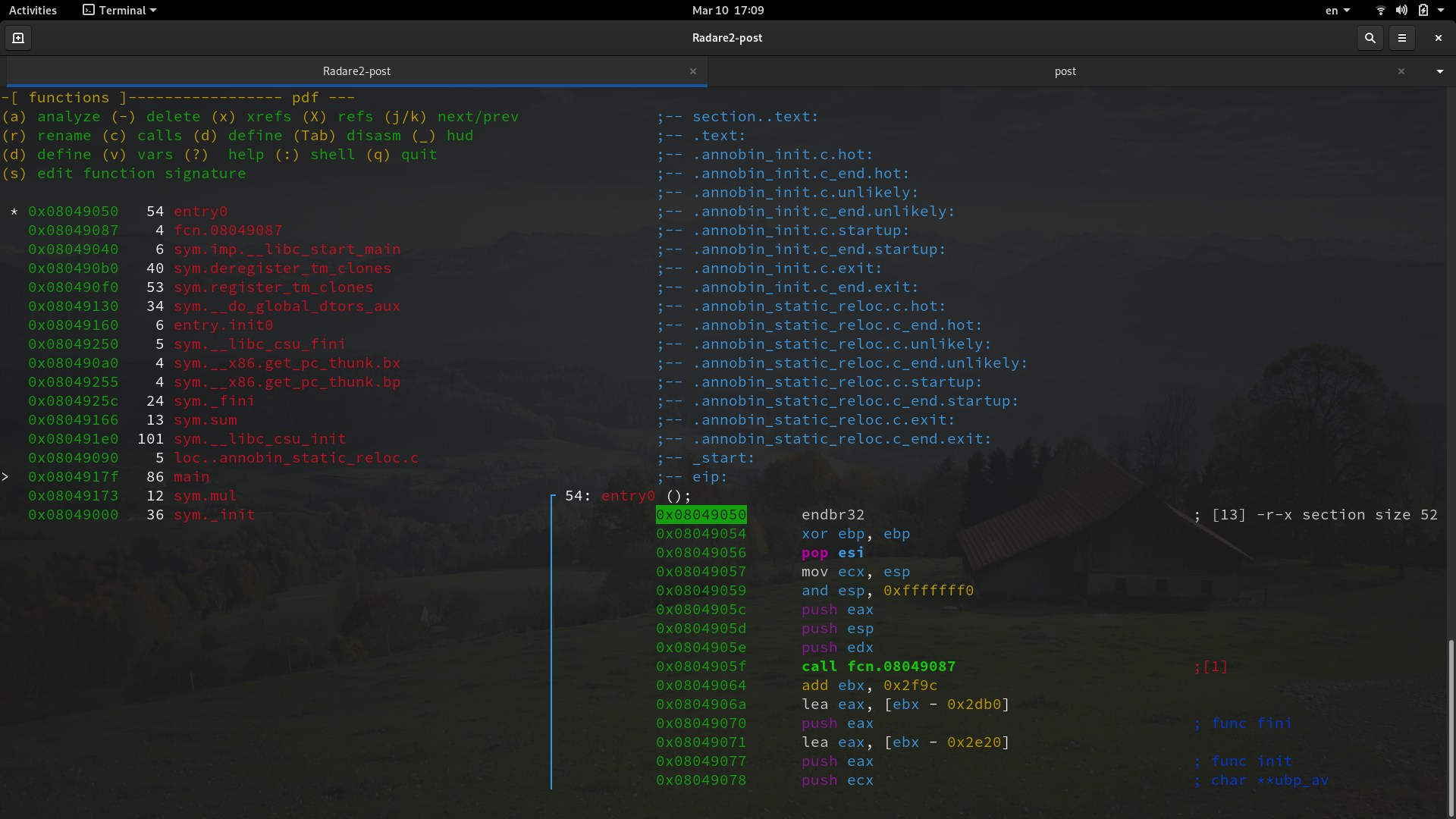Click the volume speaker icon
Viewport: 1456px width, 819px height.
pos(1401,11)
